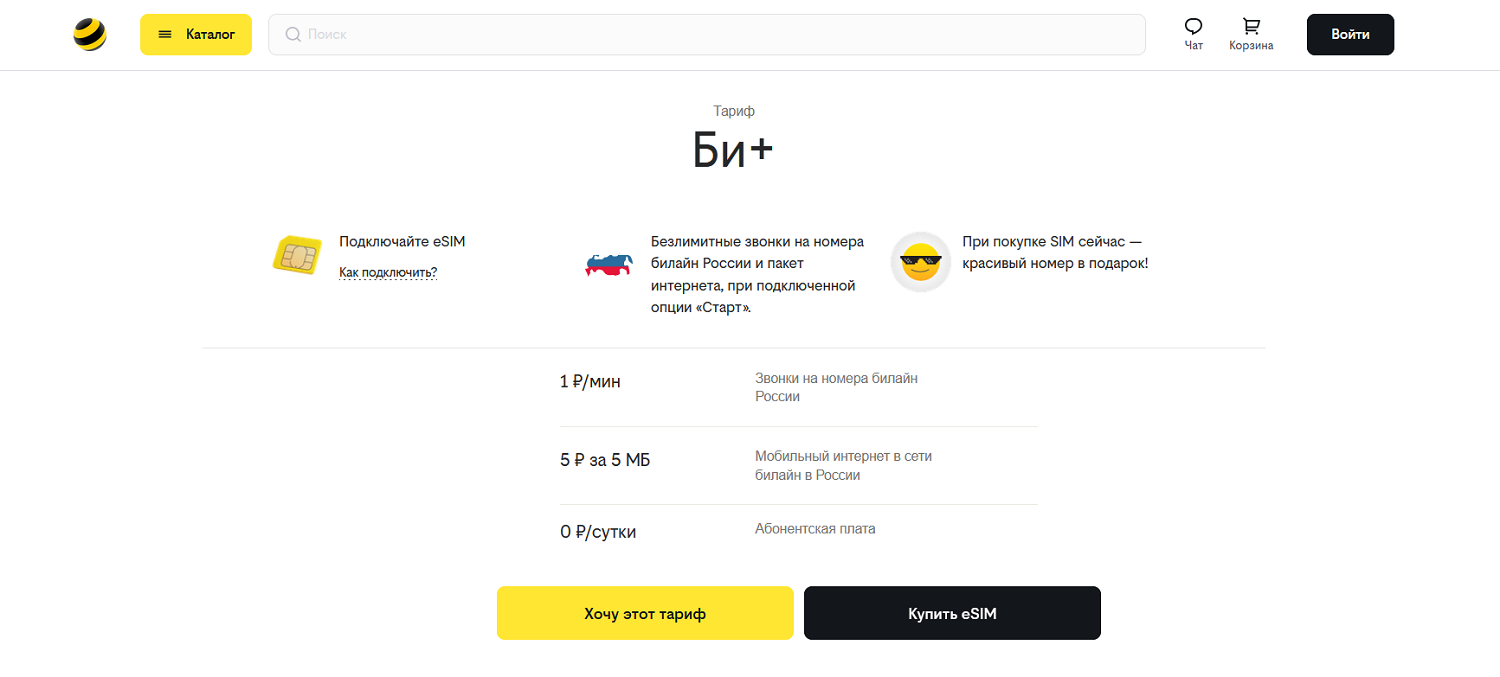Viewport: 1500px width, 677px height.
Task: Click the "Подключайте eSIM" text
Action: click(x=402, y=241)
